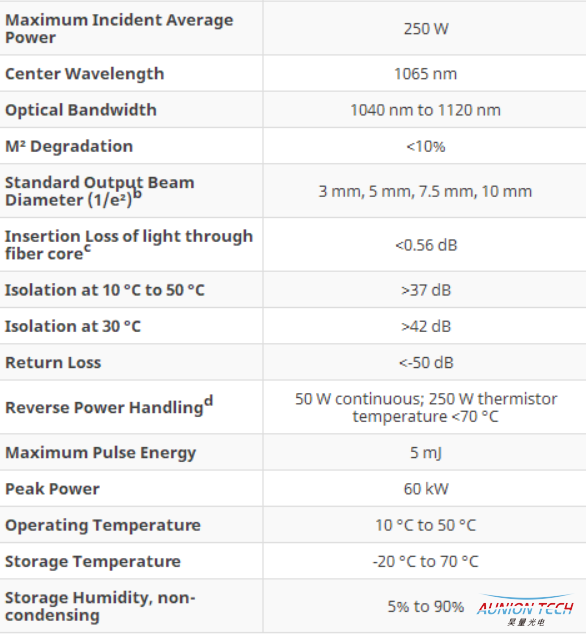
Task: Click the <0.56 dB insertion loss value
Action: coord(426,245)
